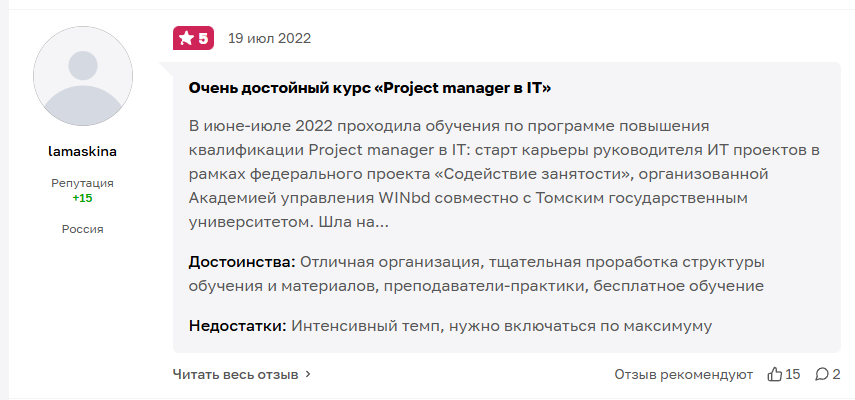The image size is (855, 400).
Task: Click the 'Читать весь отзыв' link
Action: (236, 374)
